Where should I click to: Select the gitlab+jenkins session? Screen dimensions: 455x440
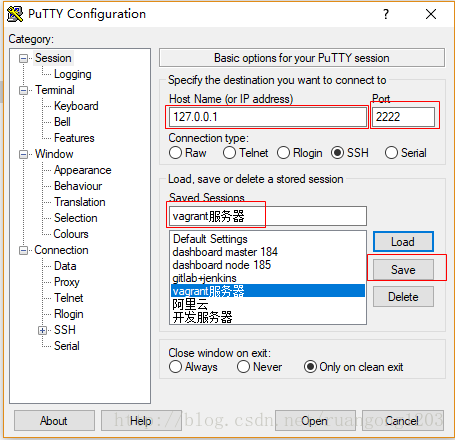coord(268,278)
